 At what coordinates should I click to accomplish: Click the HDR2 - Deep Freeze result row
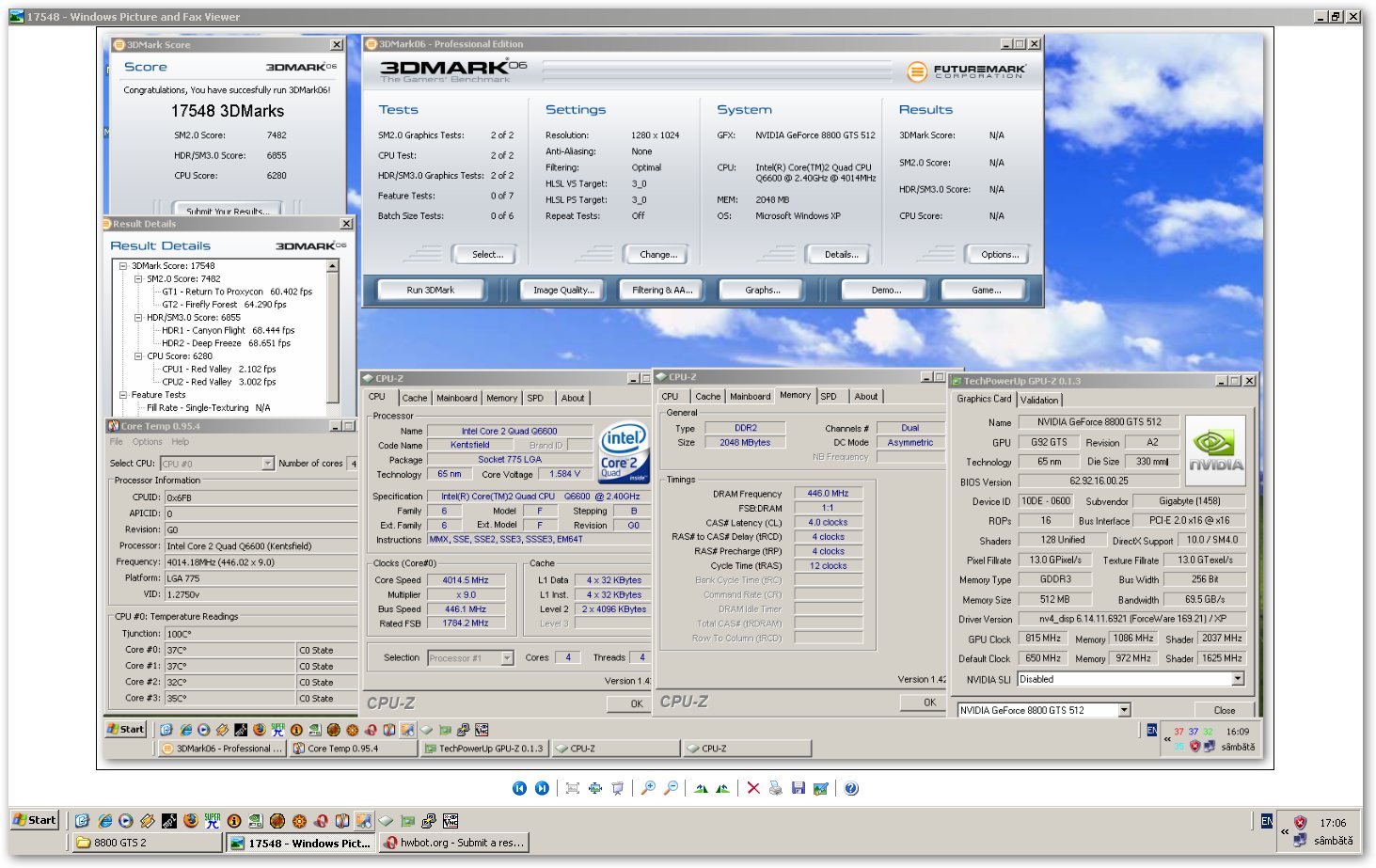tap(226, 344)
